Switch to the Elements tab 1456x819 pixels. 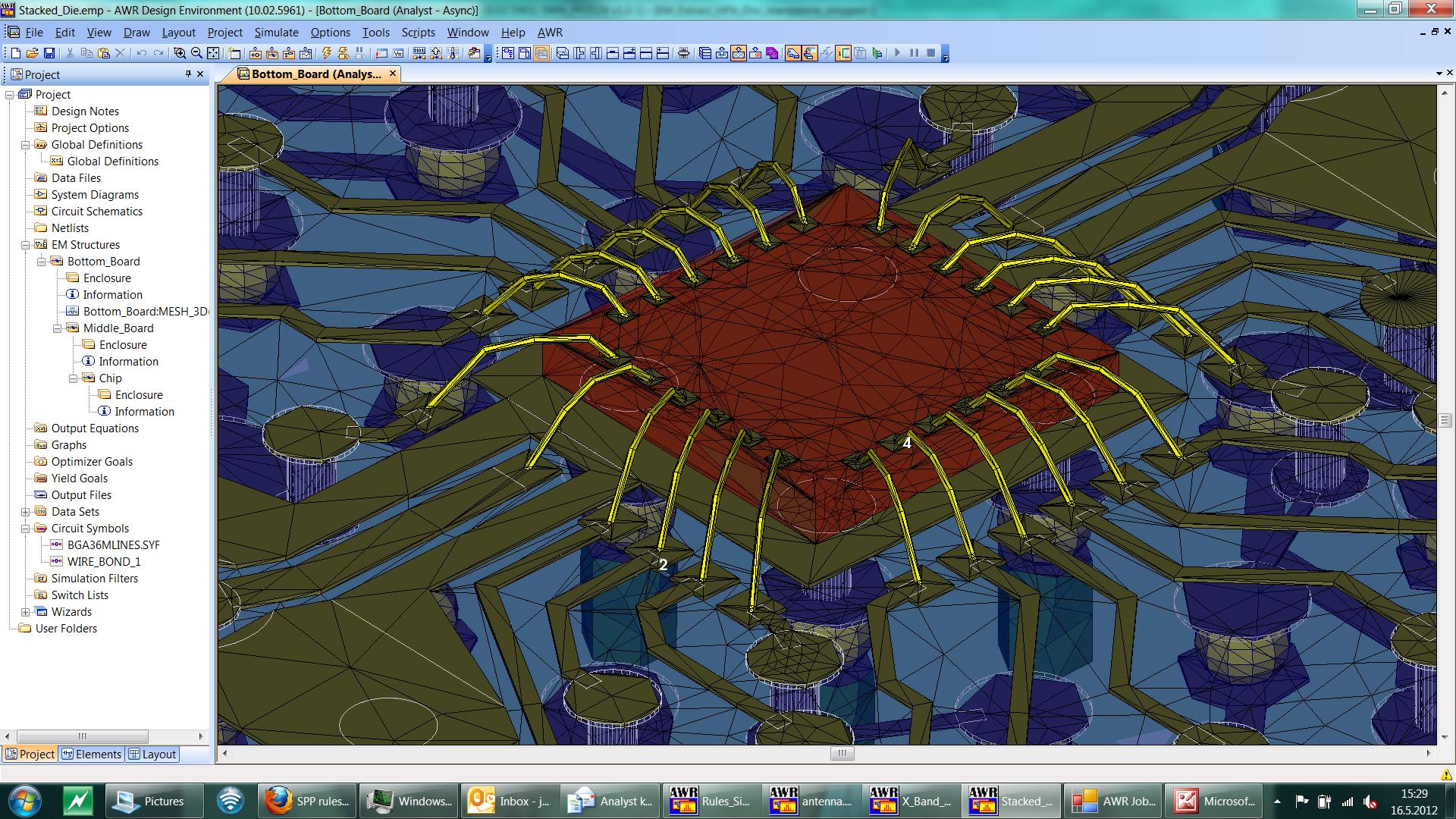click(x=91, y=754)
